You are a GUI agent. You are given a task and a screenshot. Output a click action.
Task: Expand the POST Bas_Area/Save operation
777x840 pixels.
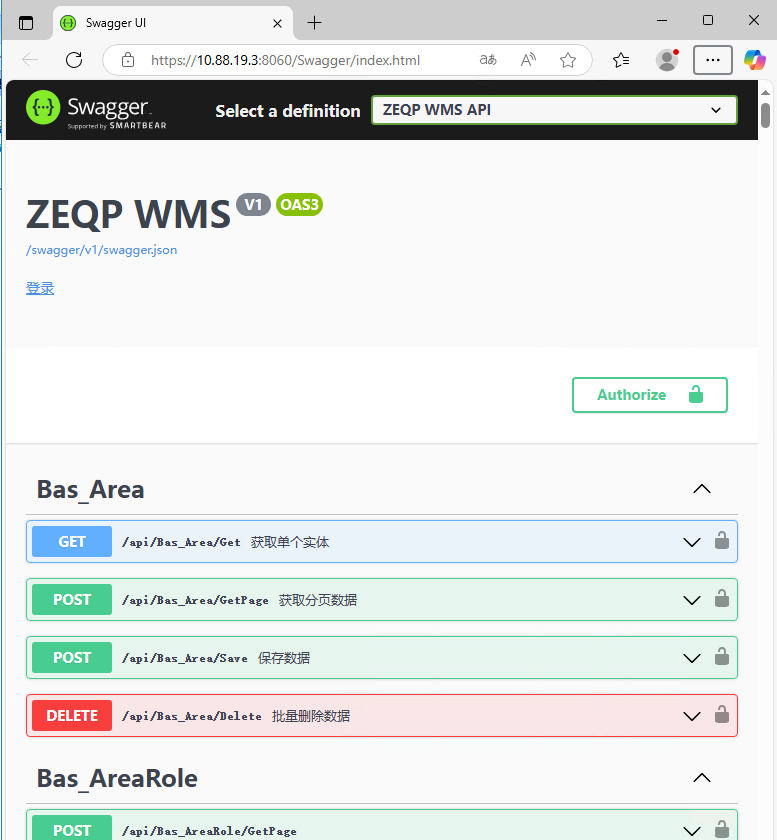(x=691, y=657)
